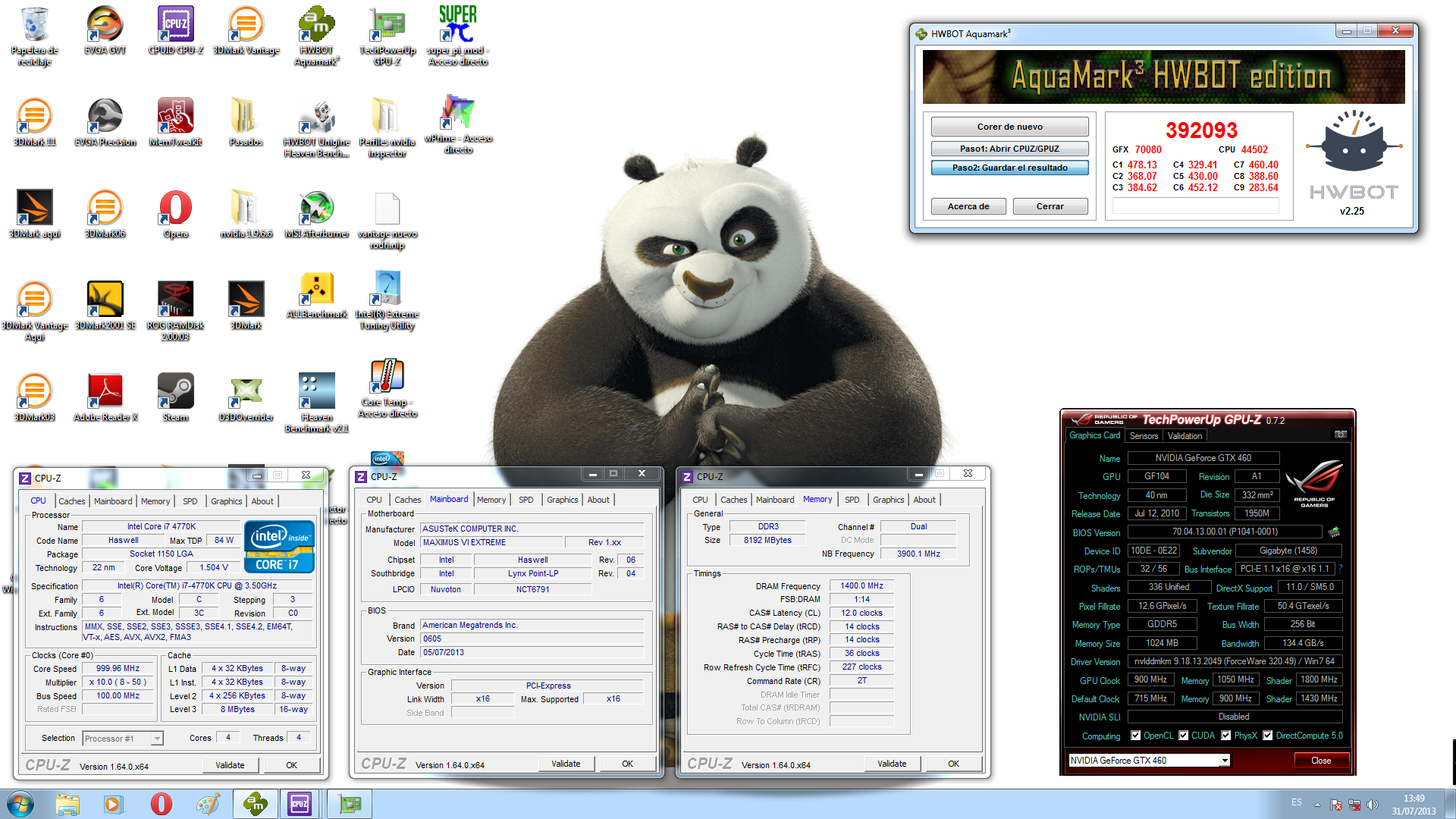Open Adobe Reader X desktop icon
Screen dimensions: 1456x819
[105, 397]
